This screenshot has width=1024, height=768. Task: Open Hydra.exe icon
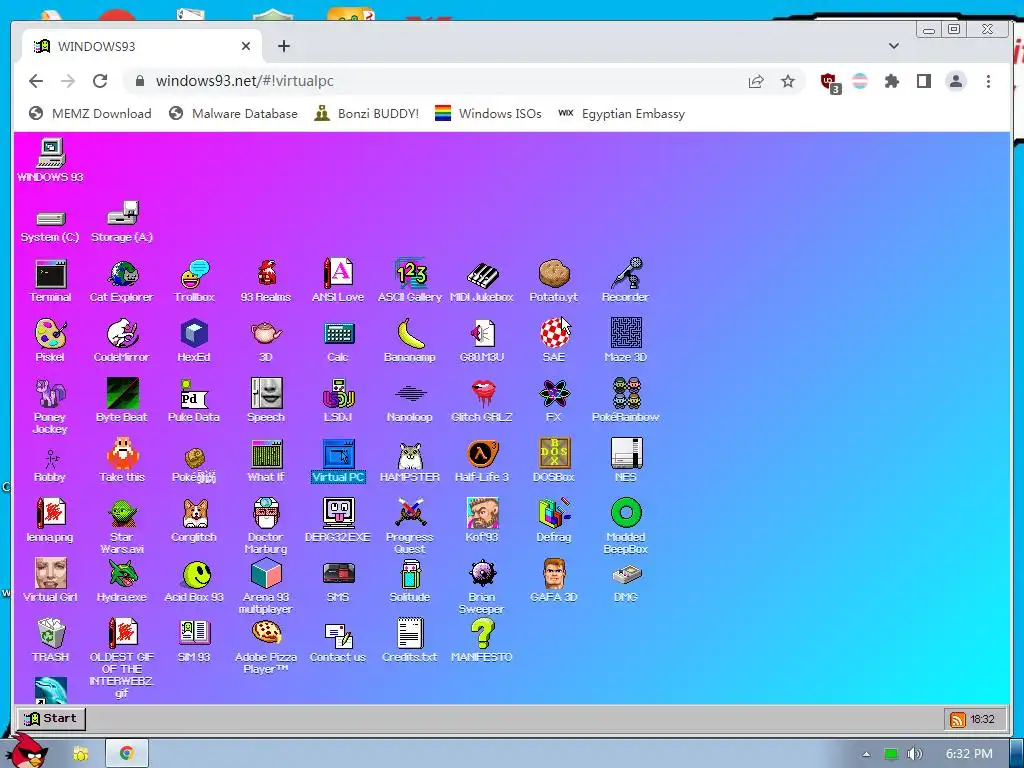[x=121, y=581]
